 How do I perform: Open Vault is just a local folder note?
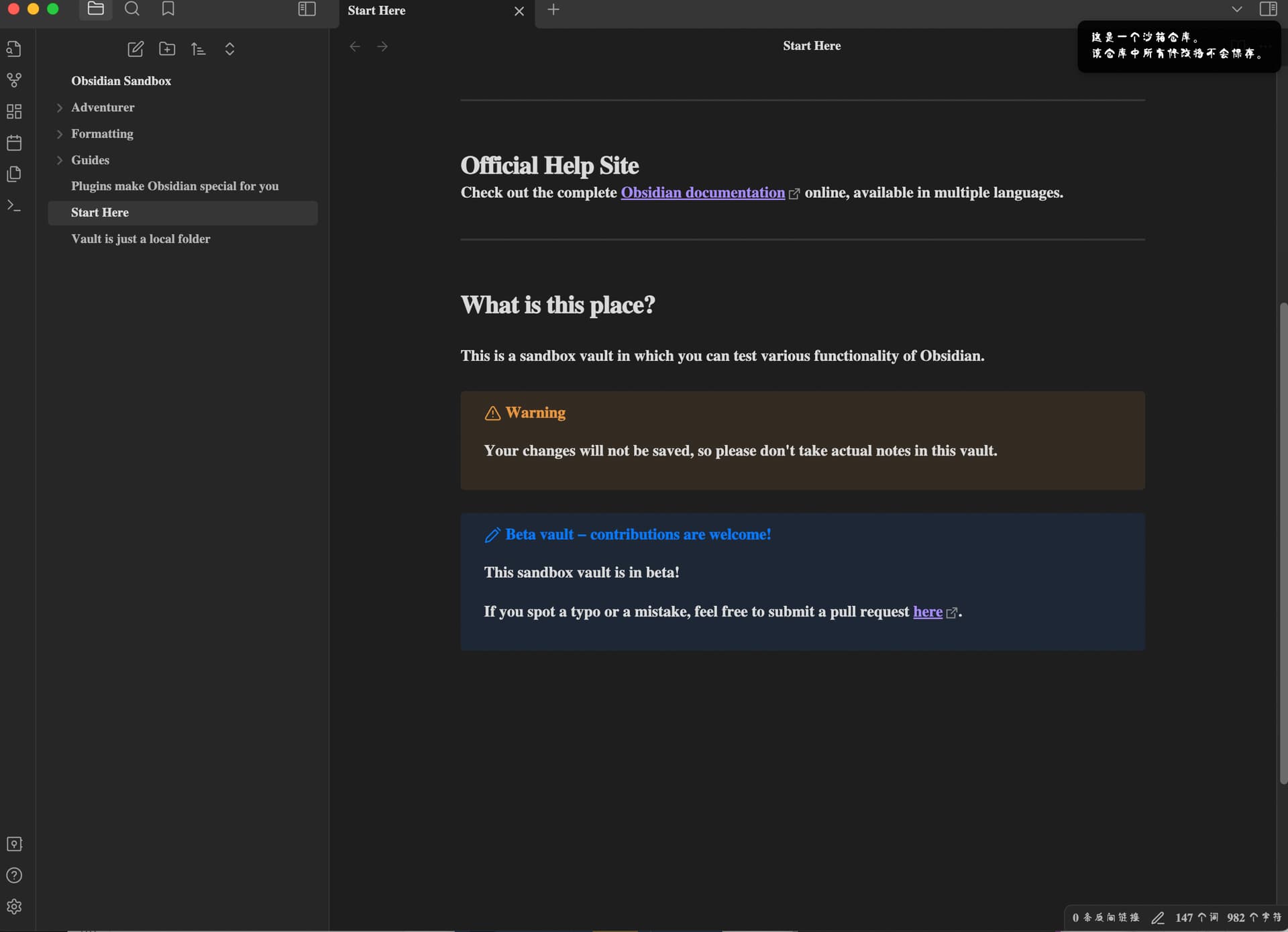[141, 239]
